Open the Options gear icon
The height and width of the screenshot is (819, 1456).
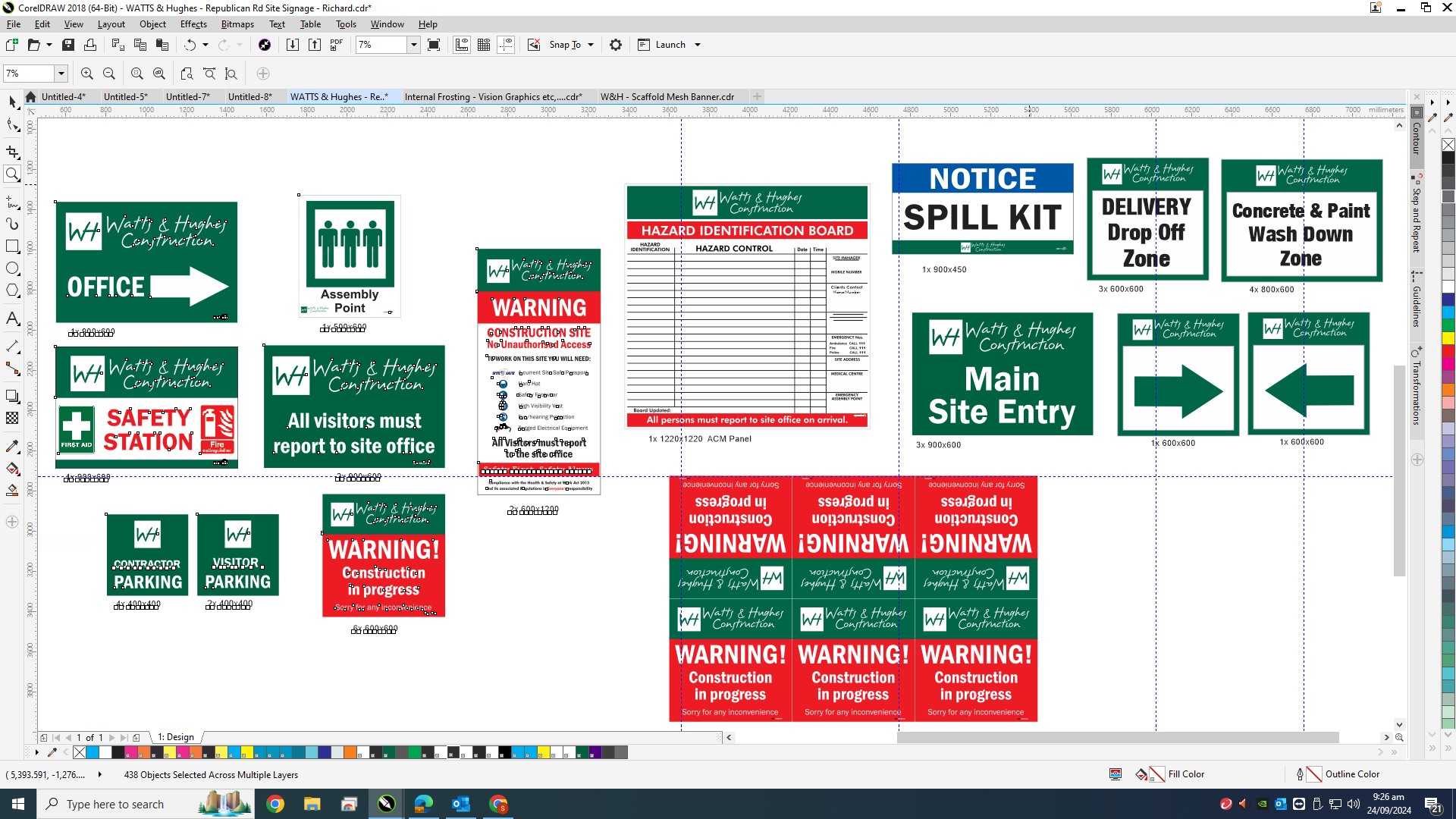[616, 45]
